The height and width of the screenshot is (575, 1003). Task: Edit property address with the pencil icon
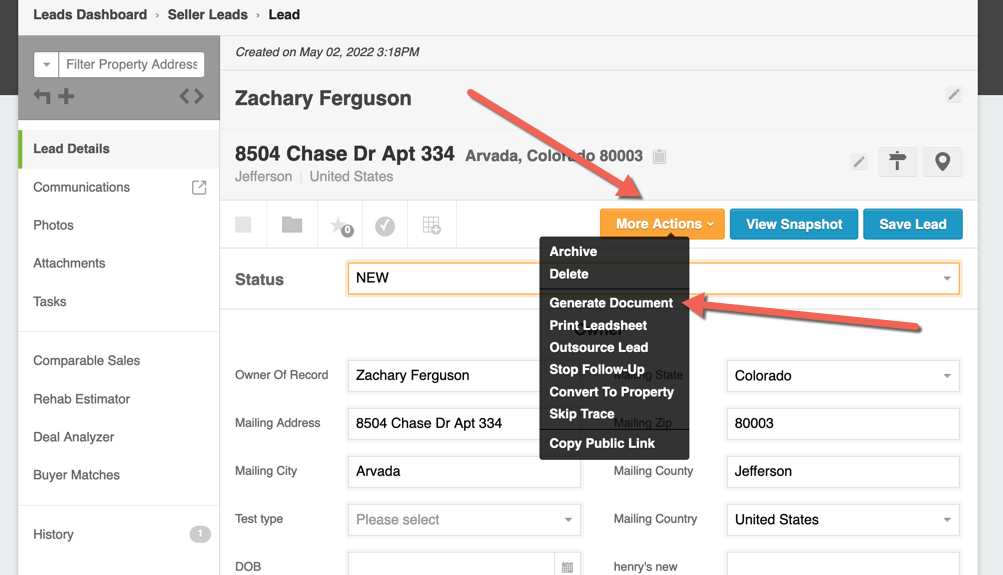(x=859, y=162)
